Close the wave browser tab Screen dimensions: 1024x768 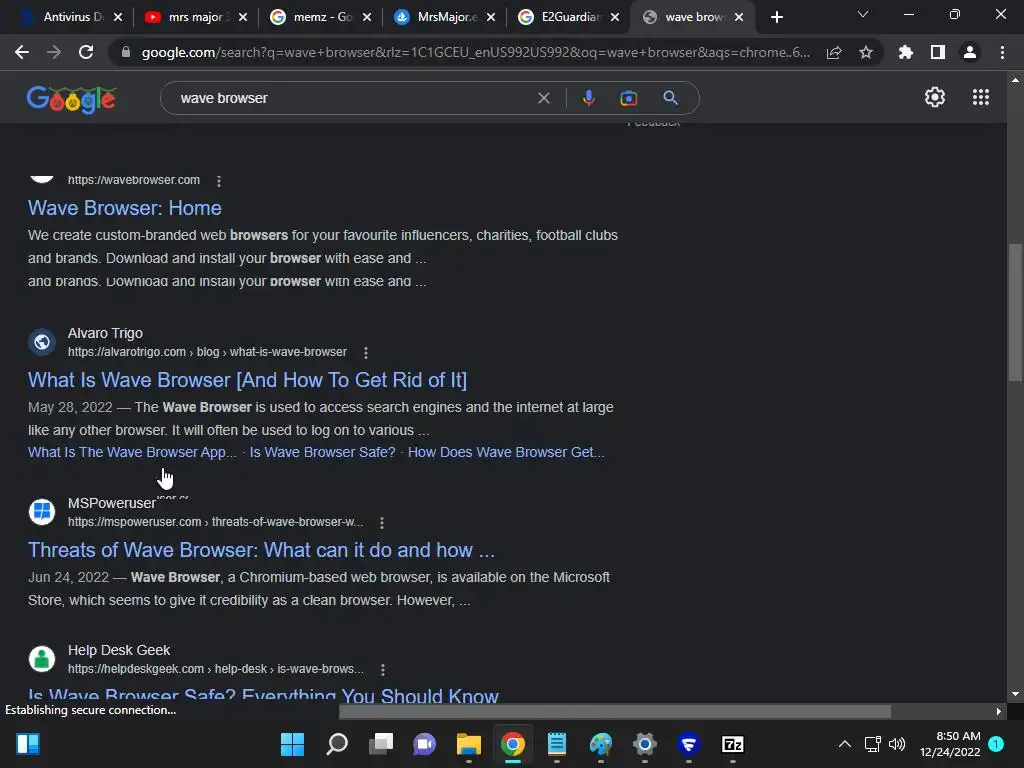739,18
